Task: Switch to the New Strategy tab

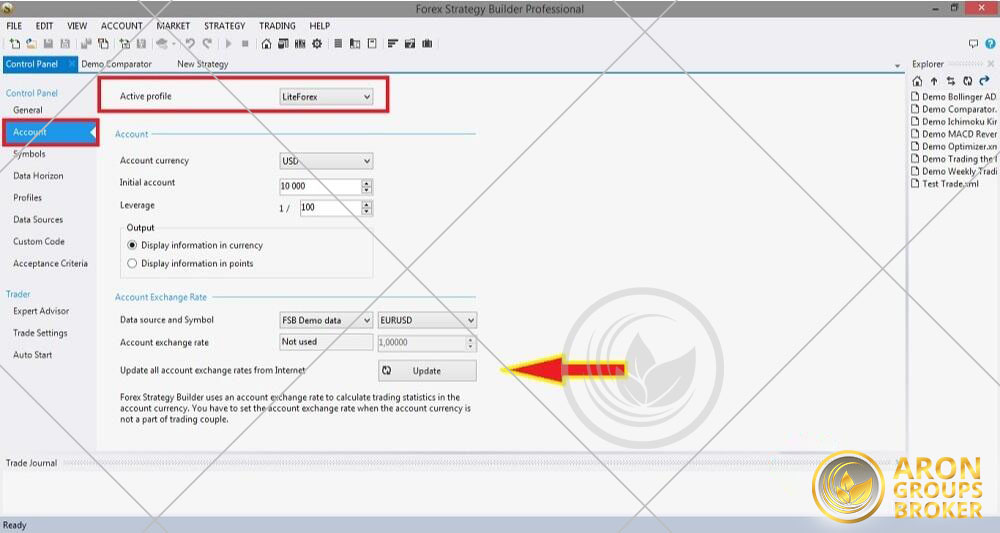Action: click(x=203, y=64)
